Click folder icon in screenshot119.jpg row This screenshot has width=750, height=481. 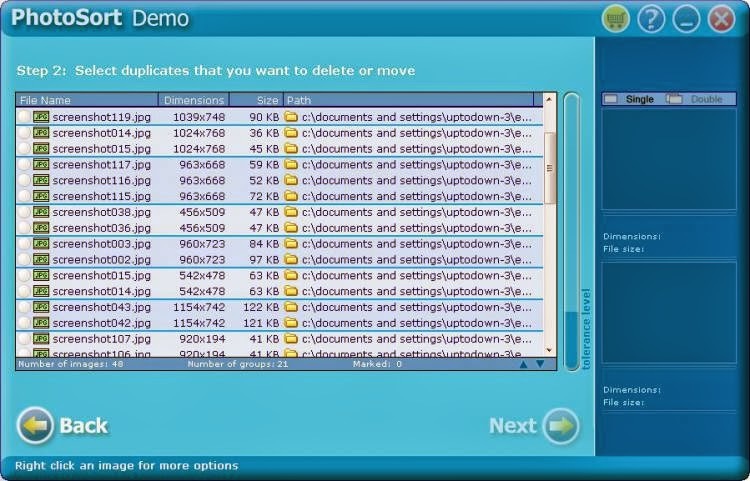coord(291,117)
